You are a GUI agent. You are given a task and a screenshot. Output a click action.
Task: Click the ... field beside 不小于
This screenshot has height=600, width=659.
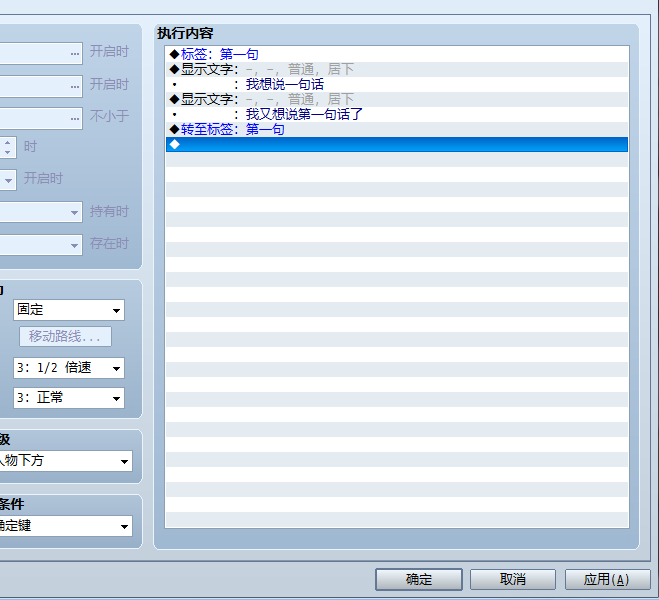coord(41,118)
